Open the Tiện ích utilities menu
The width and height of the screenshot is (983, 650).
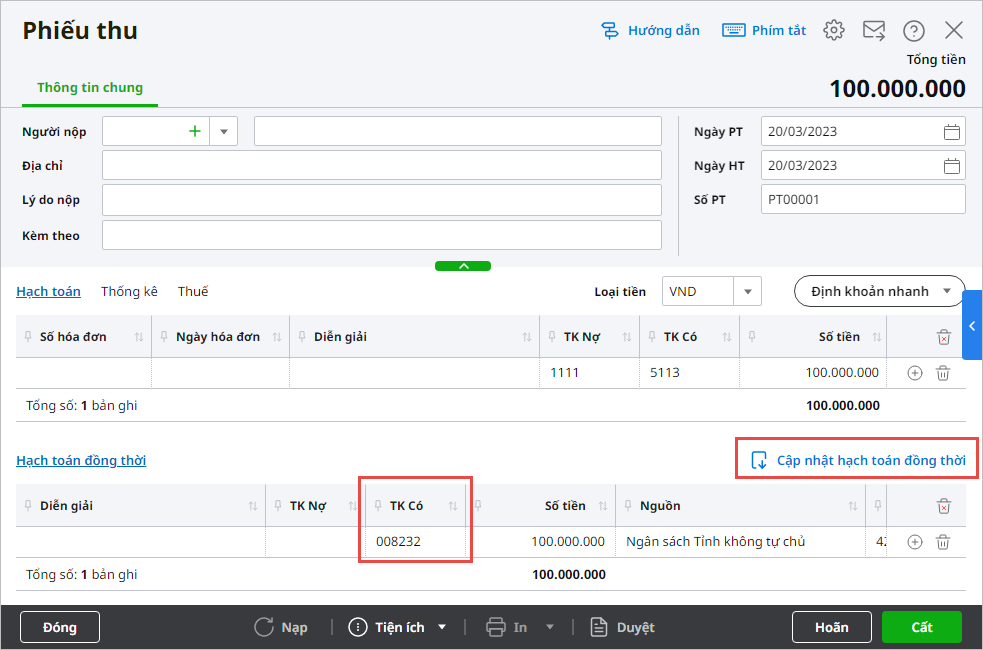pyautogui.click(x=397, y=627)
